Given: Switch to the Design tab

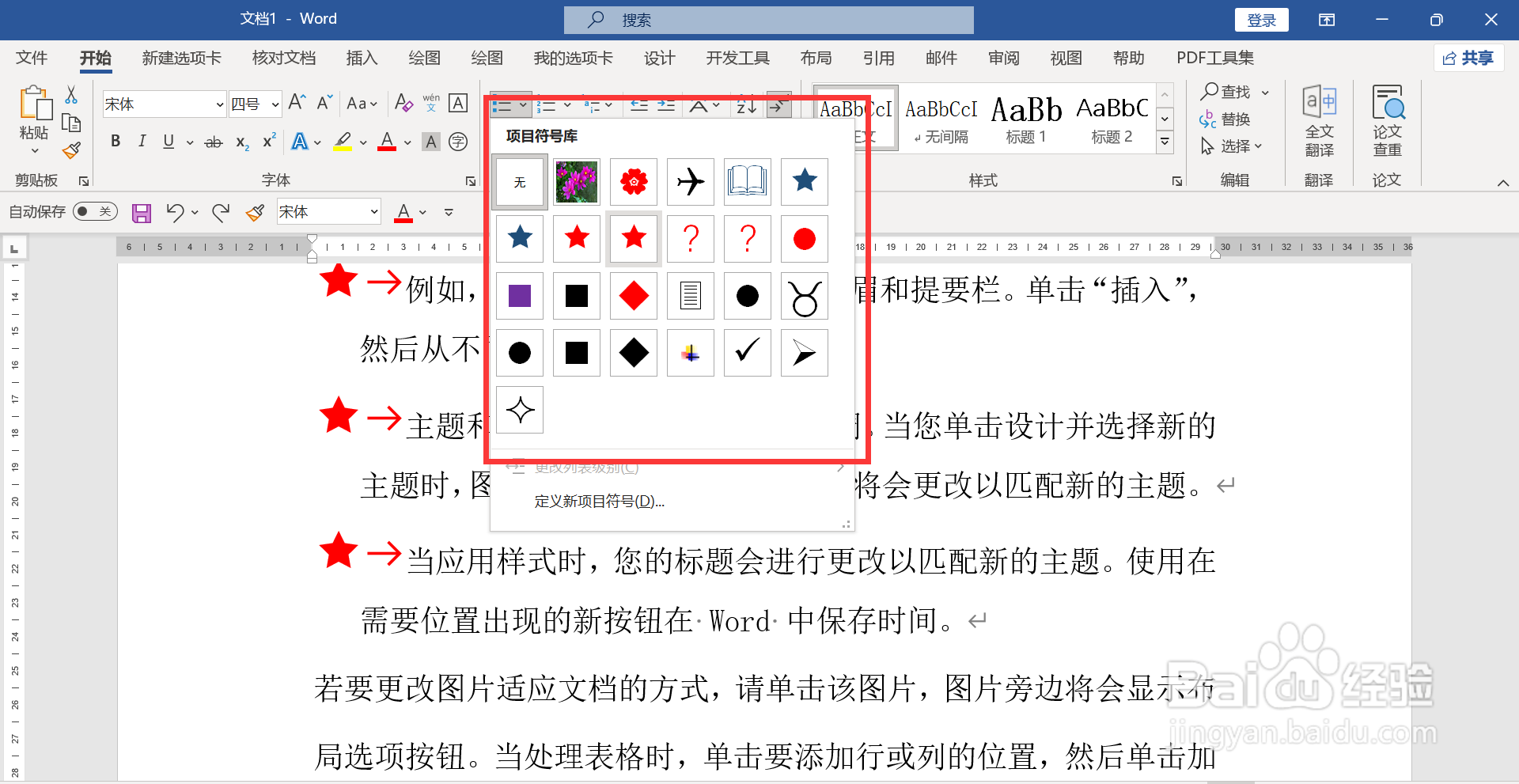Looking at the screenshot, I should (659, 58).
